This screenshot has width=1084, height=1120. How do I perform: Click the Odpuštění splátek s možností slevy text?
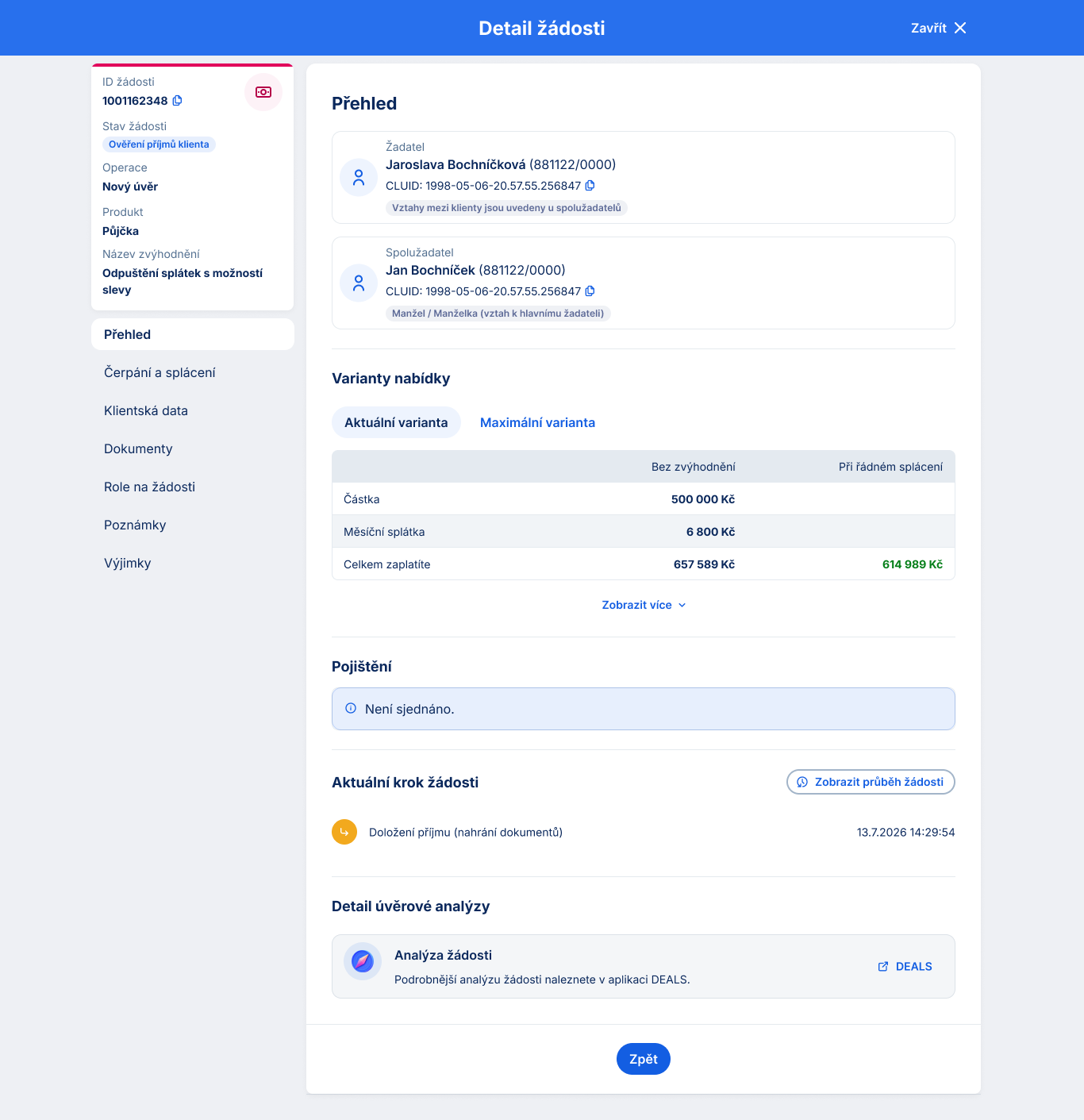click(183, 281)
